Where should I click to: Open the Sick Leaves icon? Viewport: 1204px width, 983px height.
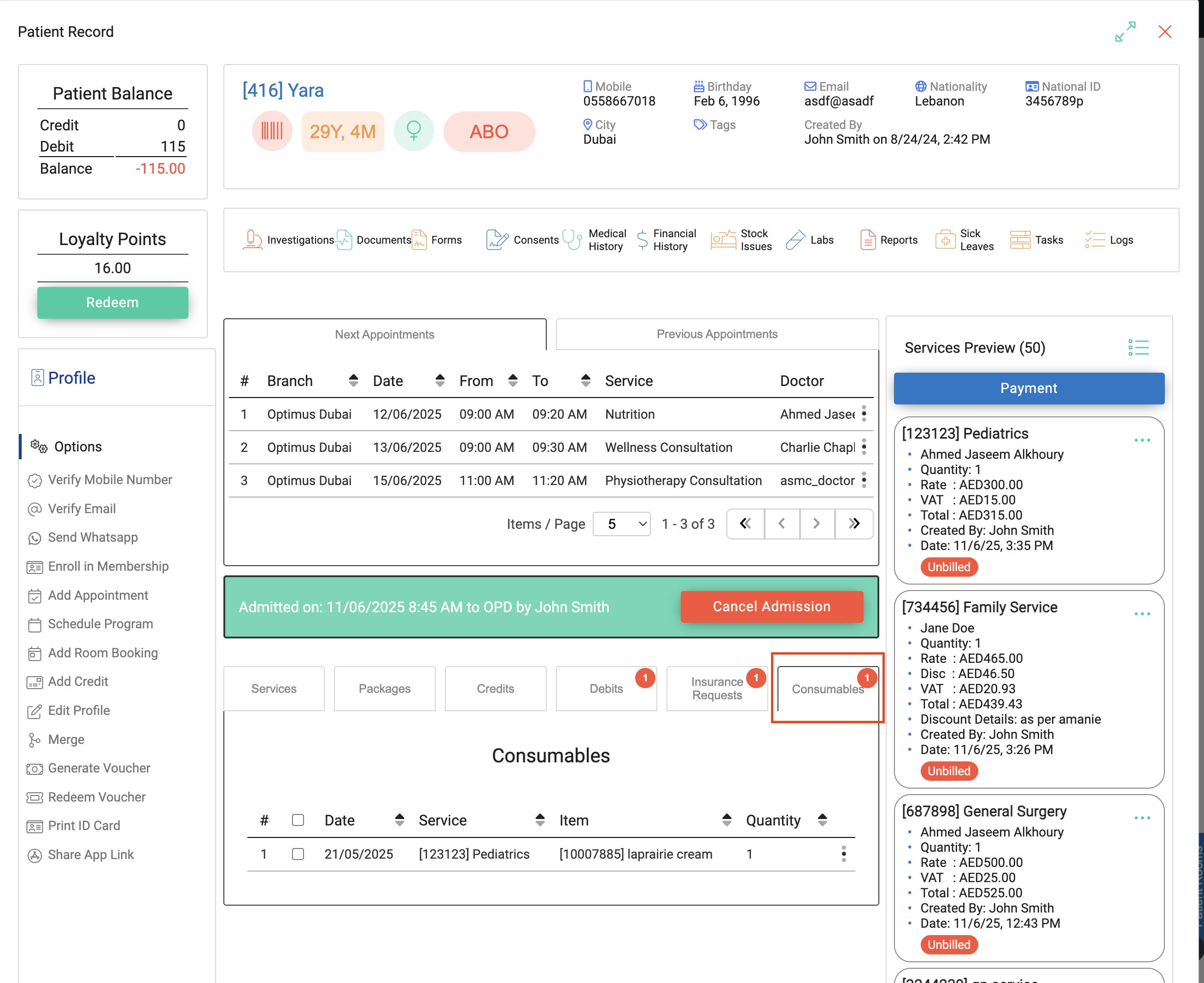(x=945, y=240)
